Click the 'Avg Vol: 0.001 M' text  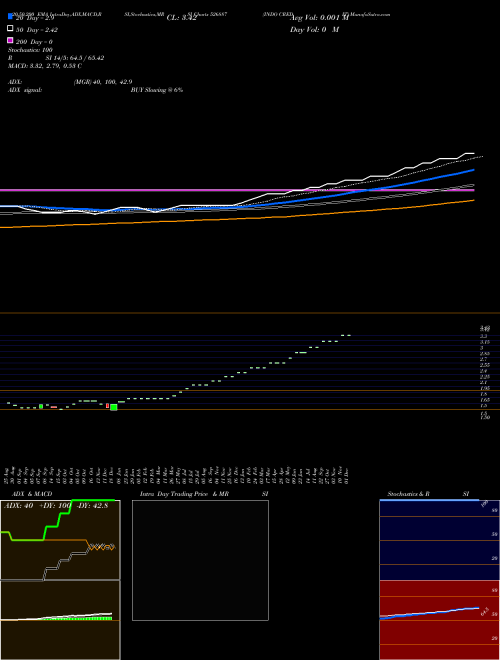point(319,18)
